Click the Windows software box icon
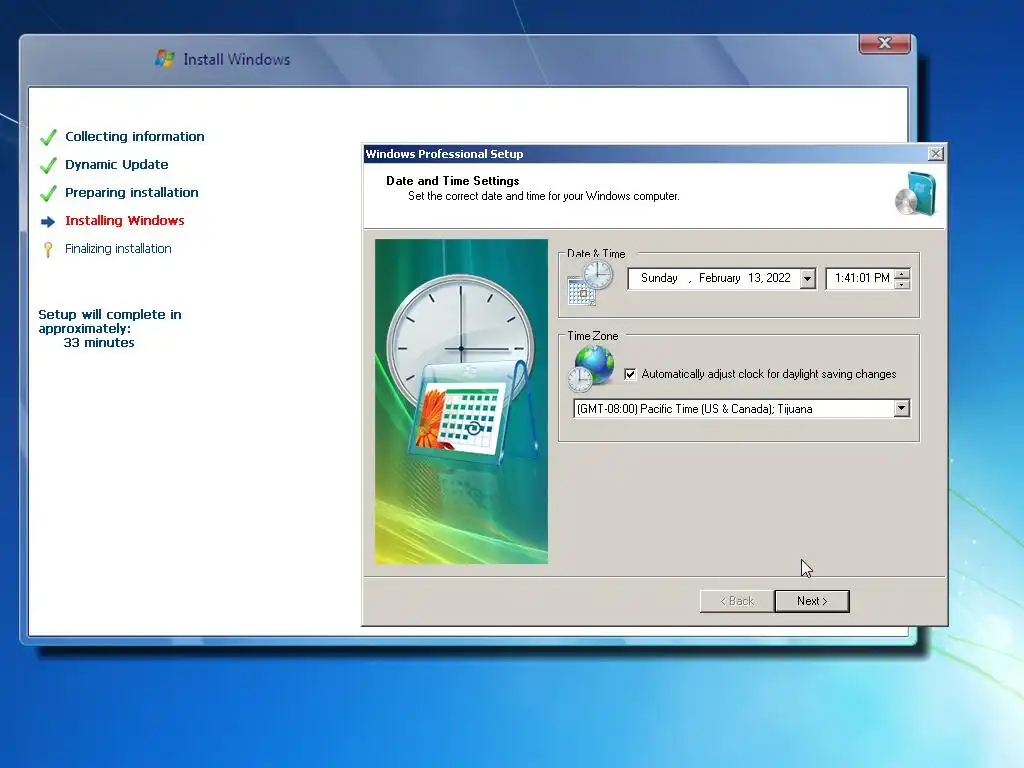The width and height of the screenshot is (1024, 768). click(916, 194)
